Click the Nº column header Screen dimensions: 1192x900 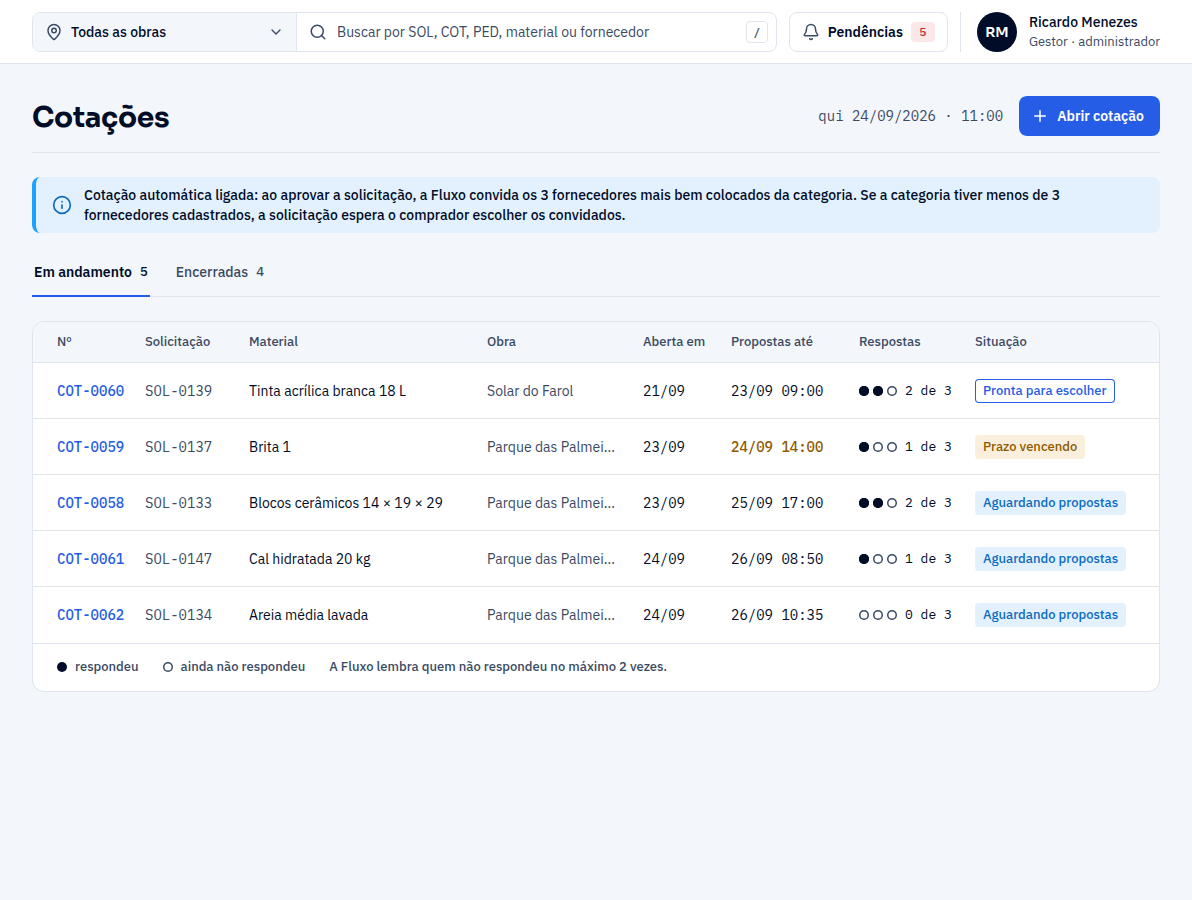coord(65,342)
